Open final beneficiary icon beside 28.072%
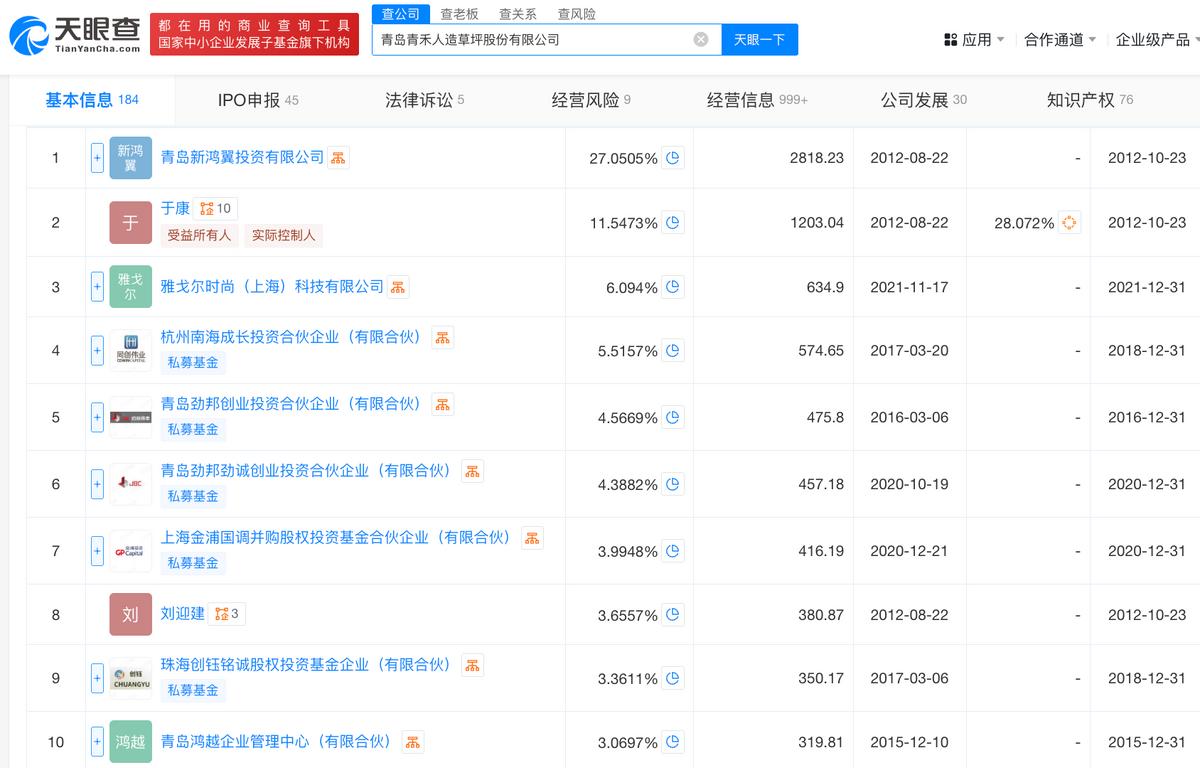The width and height of the screenshot is (1200, 768). 1070,223
